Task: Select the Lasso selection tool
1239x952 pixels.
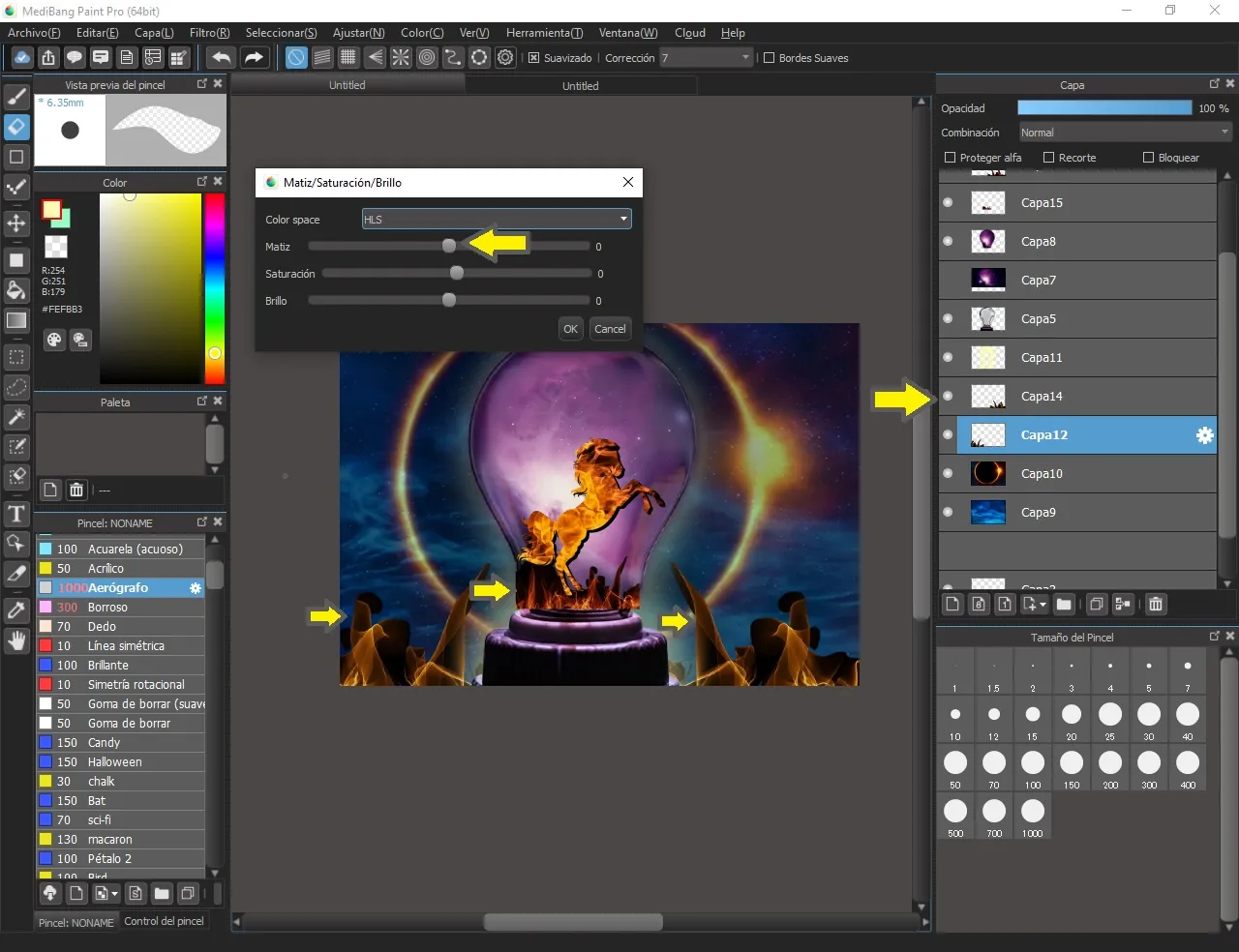Action: point(16,387)
